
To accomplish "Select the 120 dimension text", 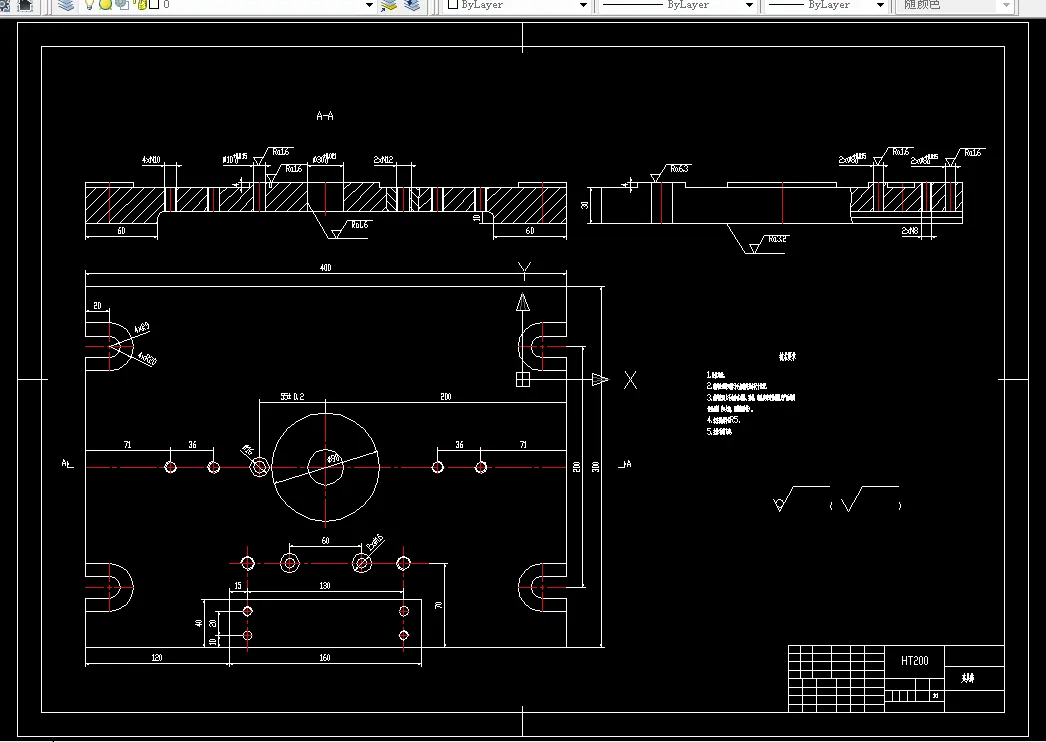I will [x=157, y=657].
